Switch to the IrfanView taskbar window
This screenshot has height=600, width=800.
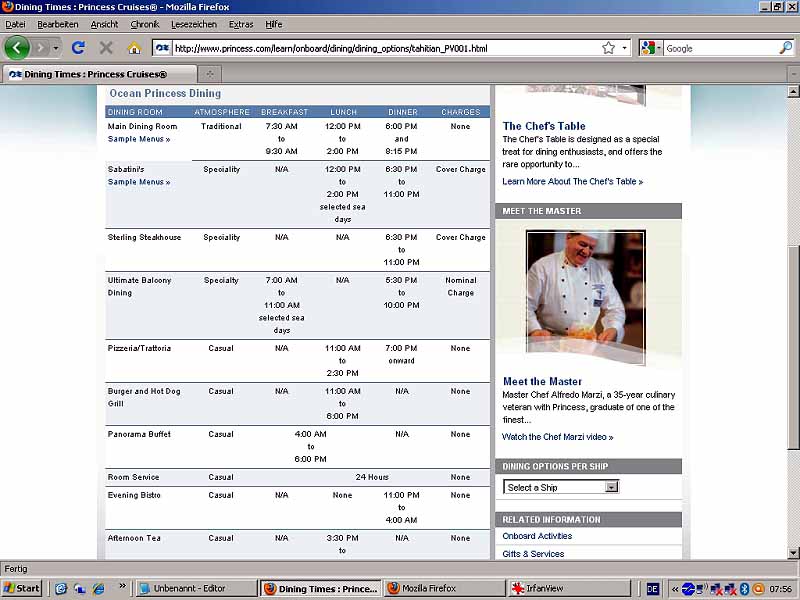coord(569,588)
